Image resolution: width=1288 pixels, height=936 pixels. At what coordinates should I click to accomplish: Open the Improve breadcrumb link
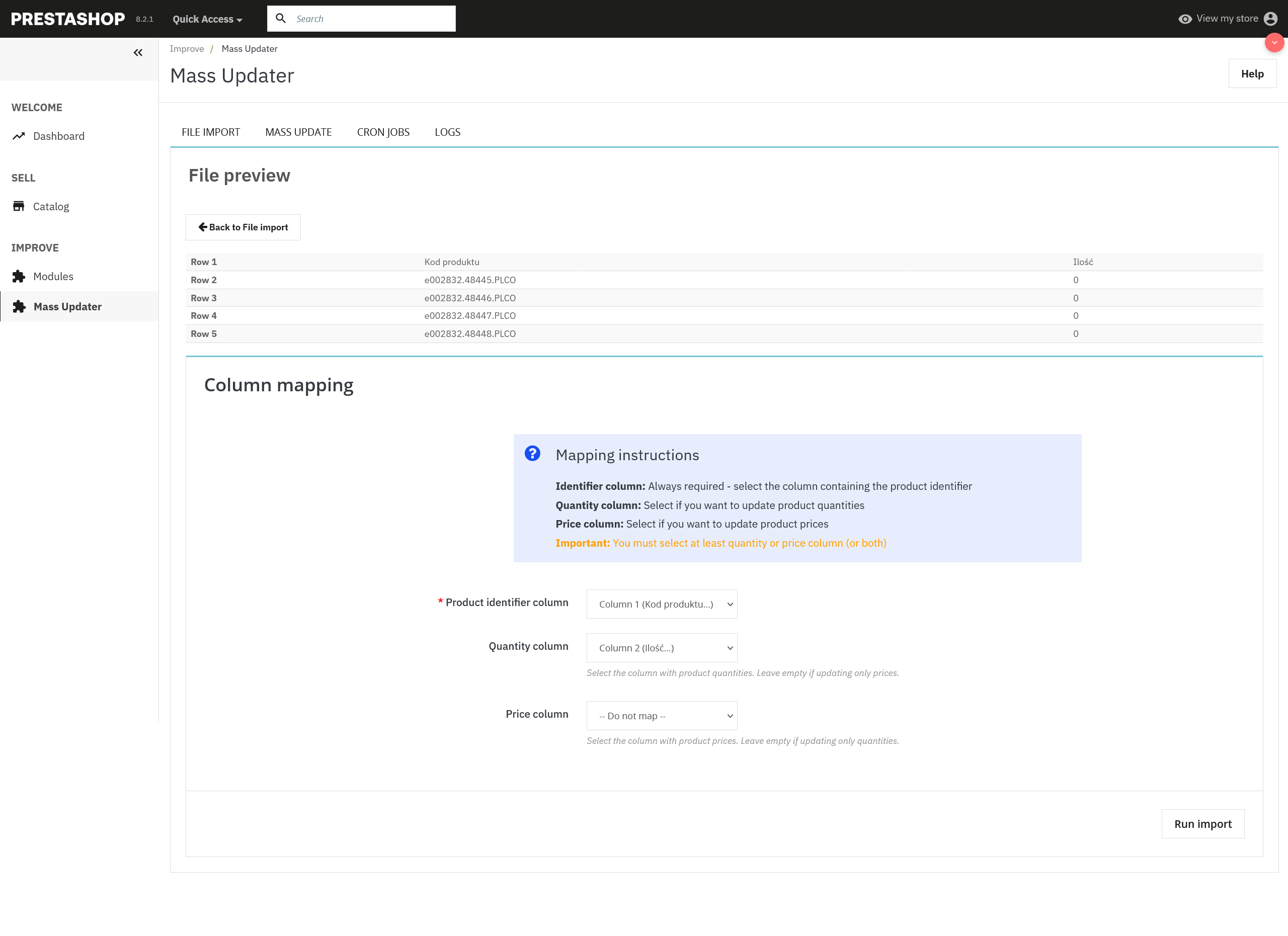(187, 48)
